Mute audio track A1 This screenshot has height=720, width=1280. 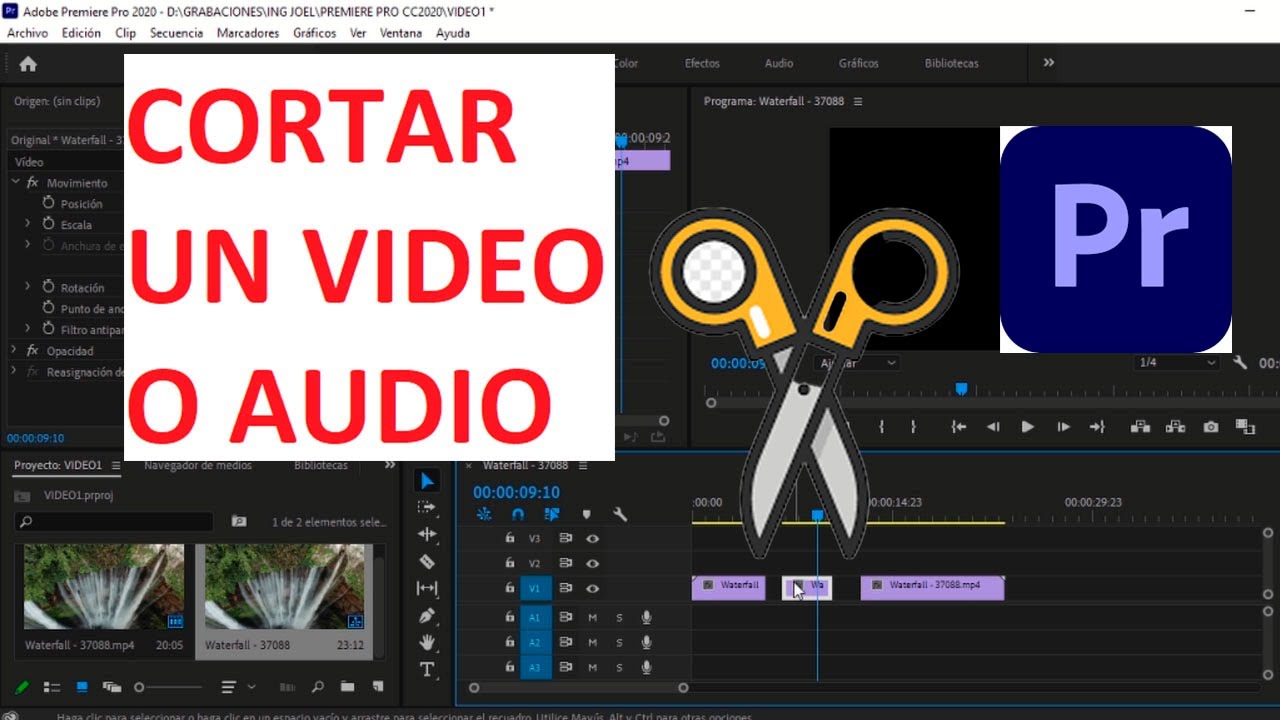tap(592, 617)
